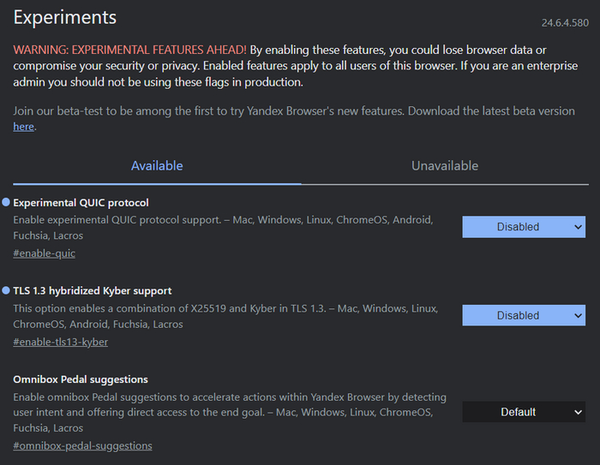Switch to the Unavailable tab
This screenshot has width=600, height=465.
point(445,166)
